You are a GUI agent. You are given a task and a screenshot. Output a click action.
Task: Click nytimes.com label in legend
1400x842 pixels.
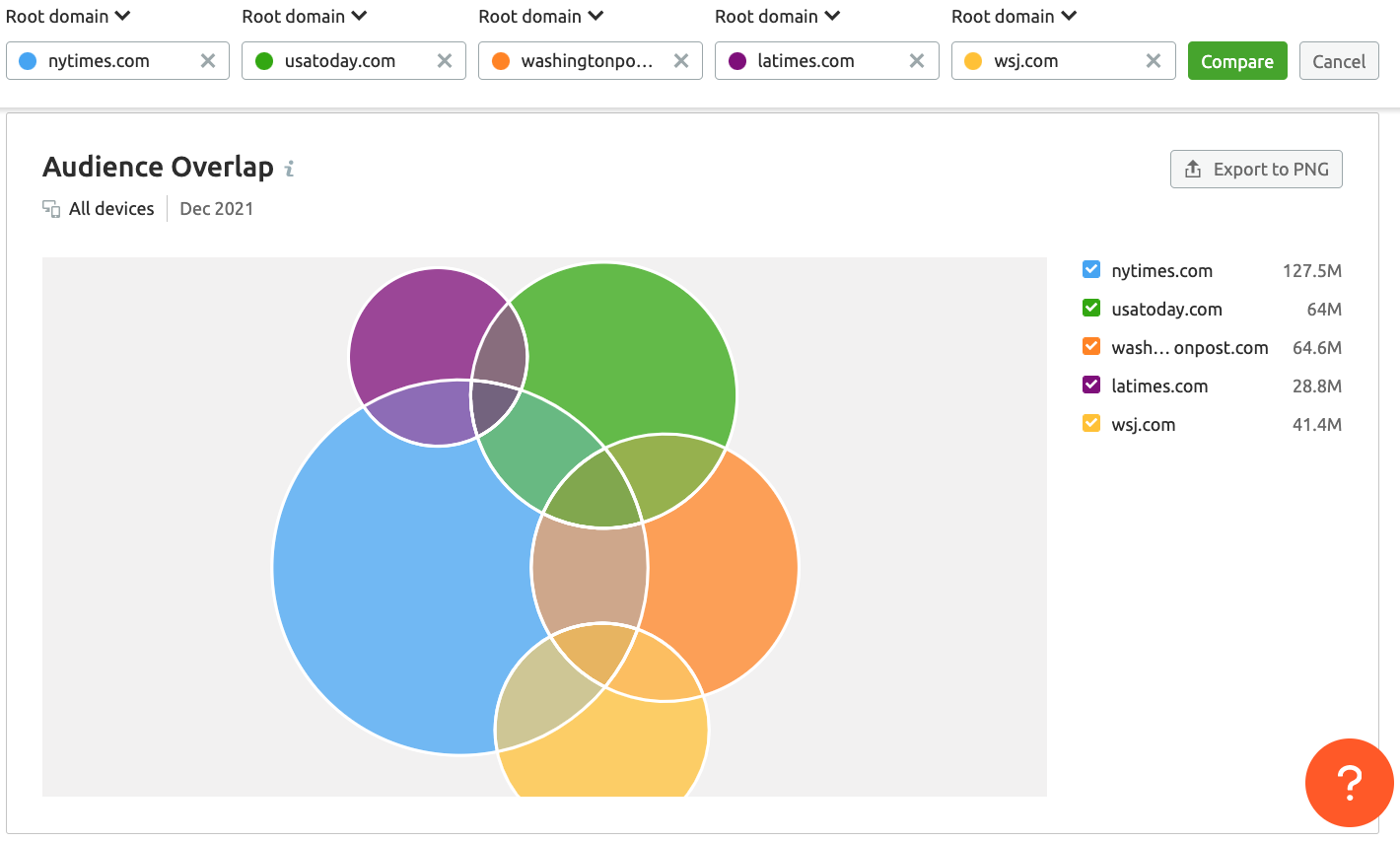[1161, 270]
